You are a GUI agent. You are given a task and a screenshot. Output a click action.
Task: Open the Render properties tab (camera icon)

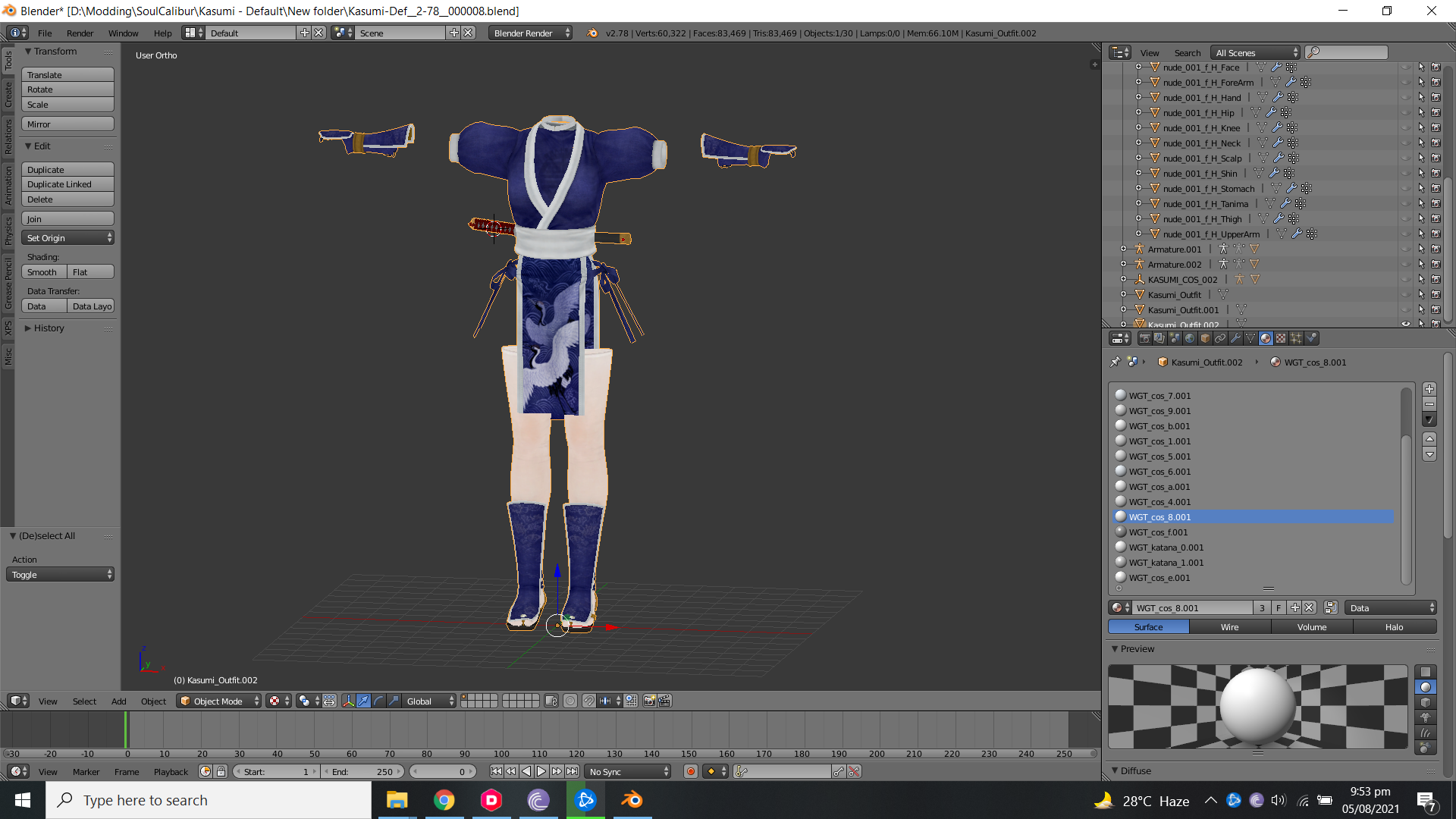1144,339
